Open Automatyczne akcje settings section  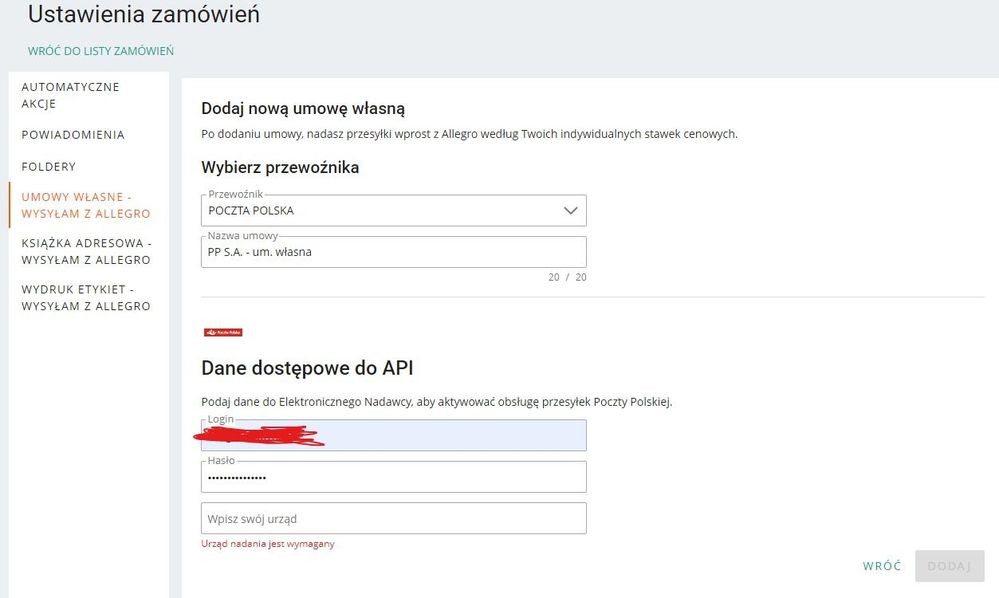pos(70,95)
